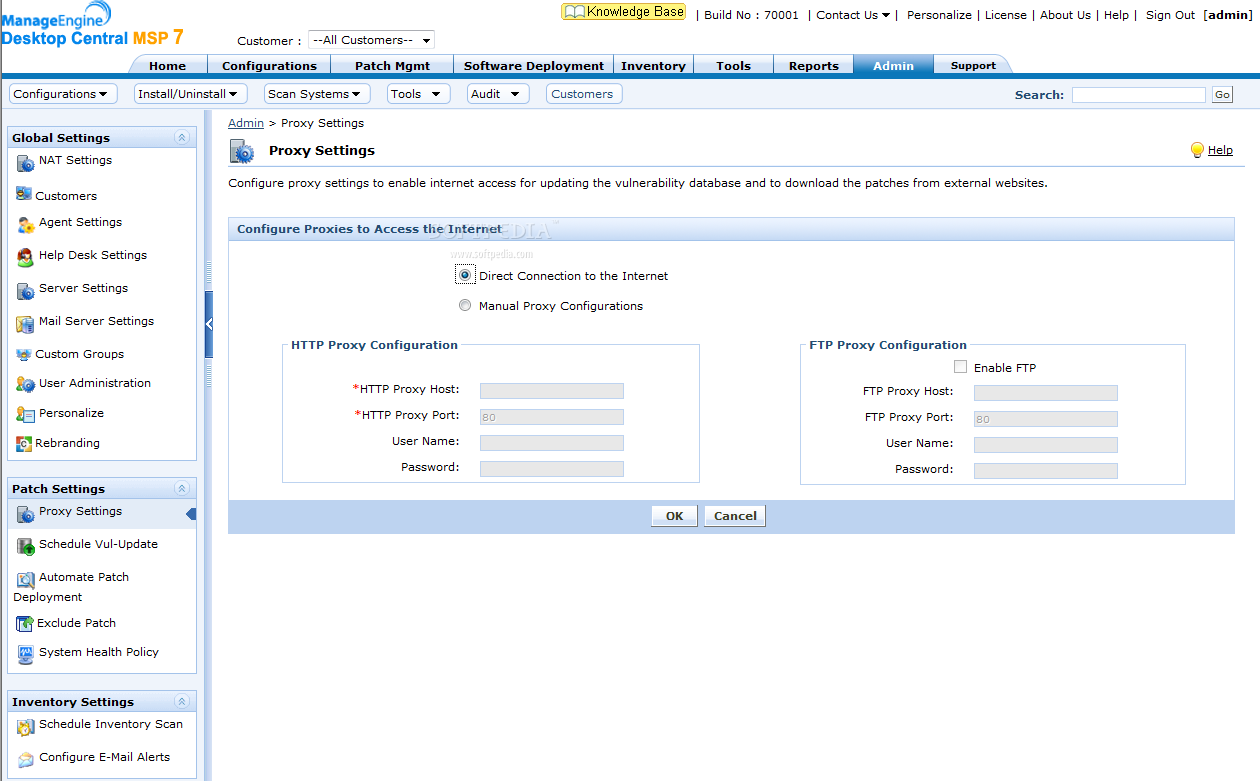Open the Scan Systems dropdown

[317, 94]
